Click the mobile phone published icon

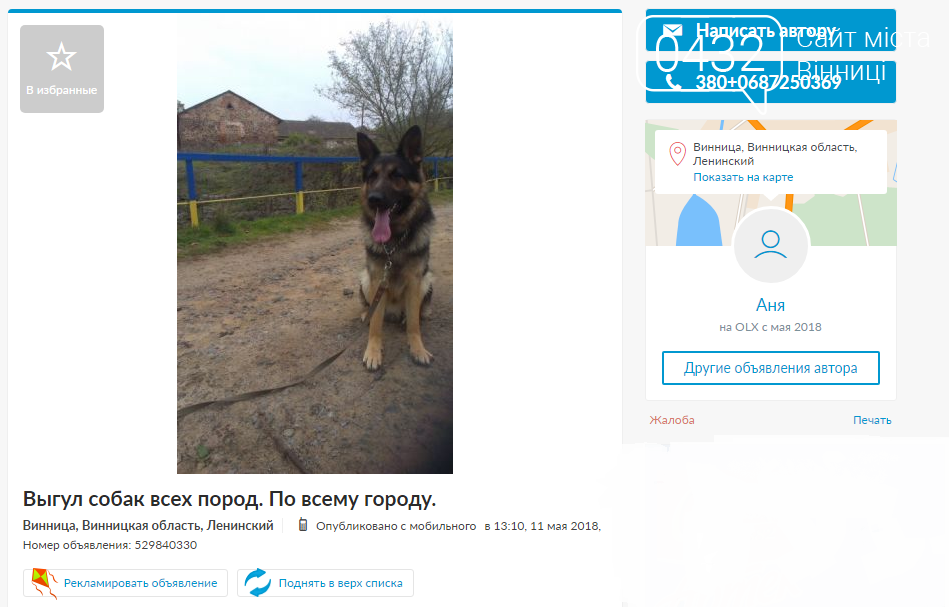coord(303,525)
